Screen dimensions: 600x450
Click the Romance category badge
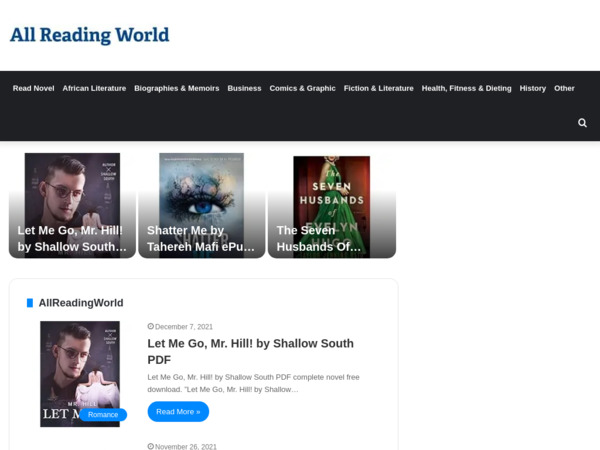pos(103,415)
